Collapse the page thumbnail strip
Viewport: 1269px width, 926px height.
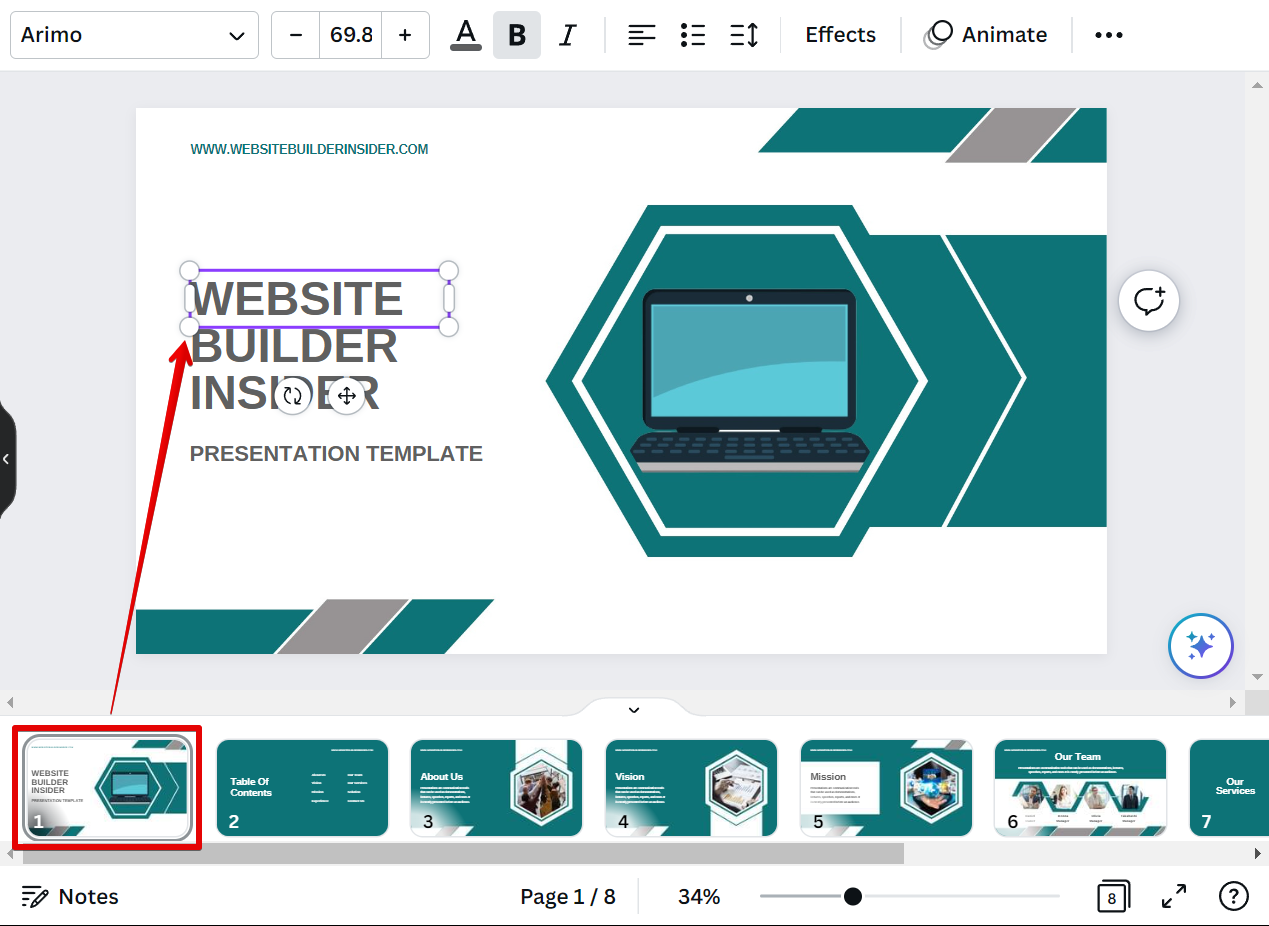(x=634, y=709)
